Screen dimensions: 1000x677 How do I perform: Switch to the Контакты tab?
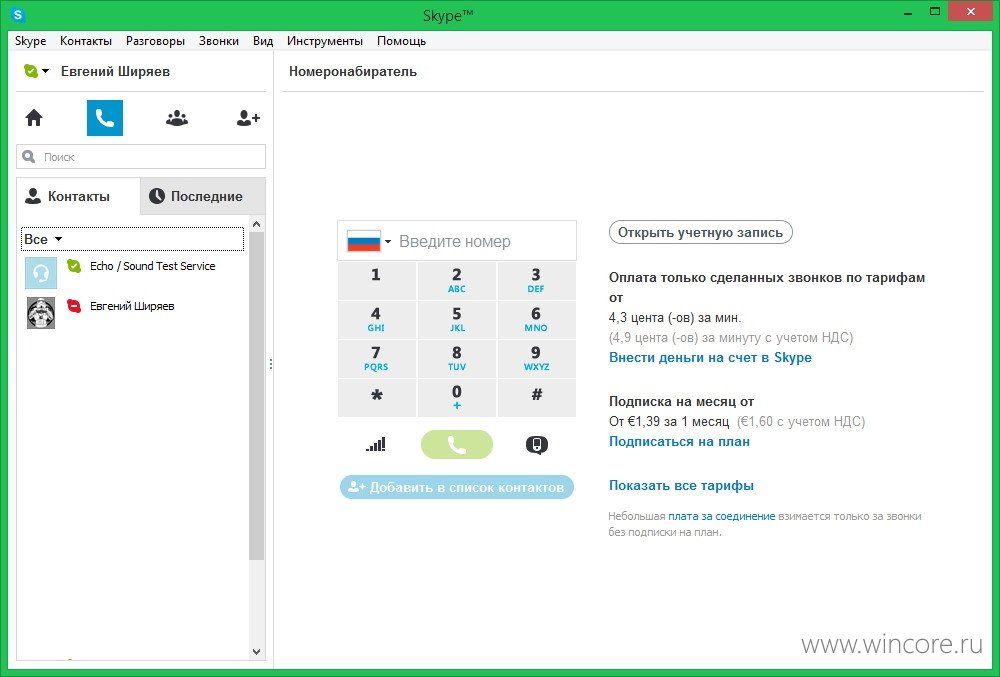click(x=78, y=196)
